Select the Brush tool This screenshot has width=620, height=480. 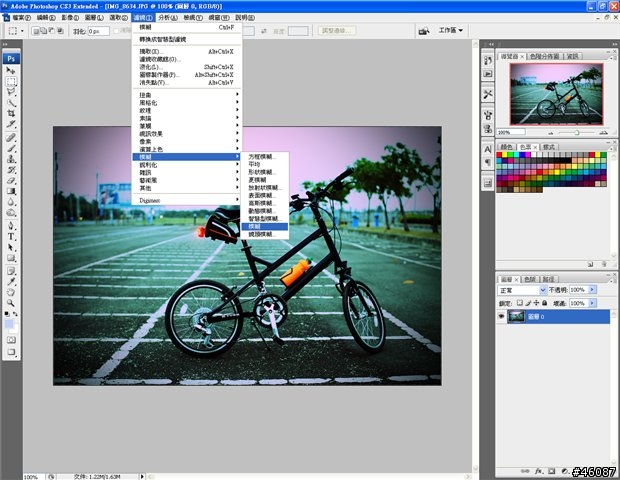(x=11, y=148)
